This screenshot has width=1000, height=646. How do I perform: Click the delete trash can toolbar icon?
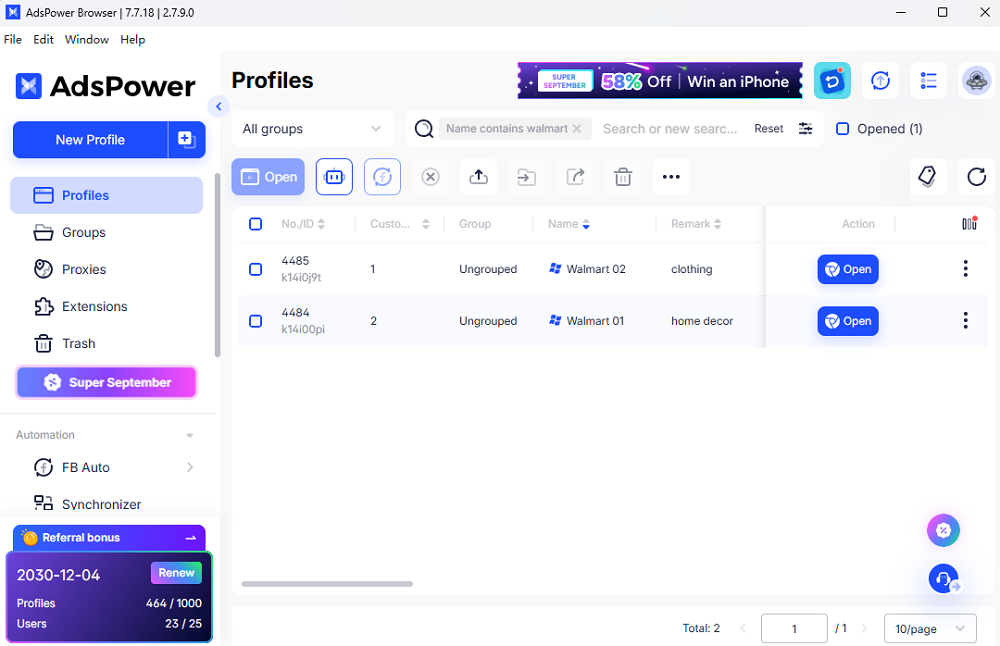tap(623, 177)
